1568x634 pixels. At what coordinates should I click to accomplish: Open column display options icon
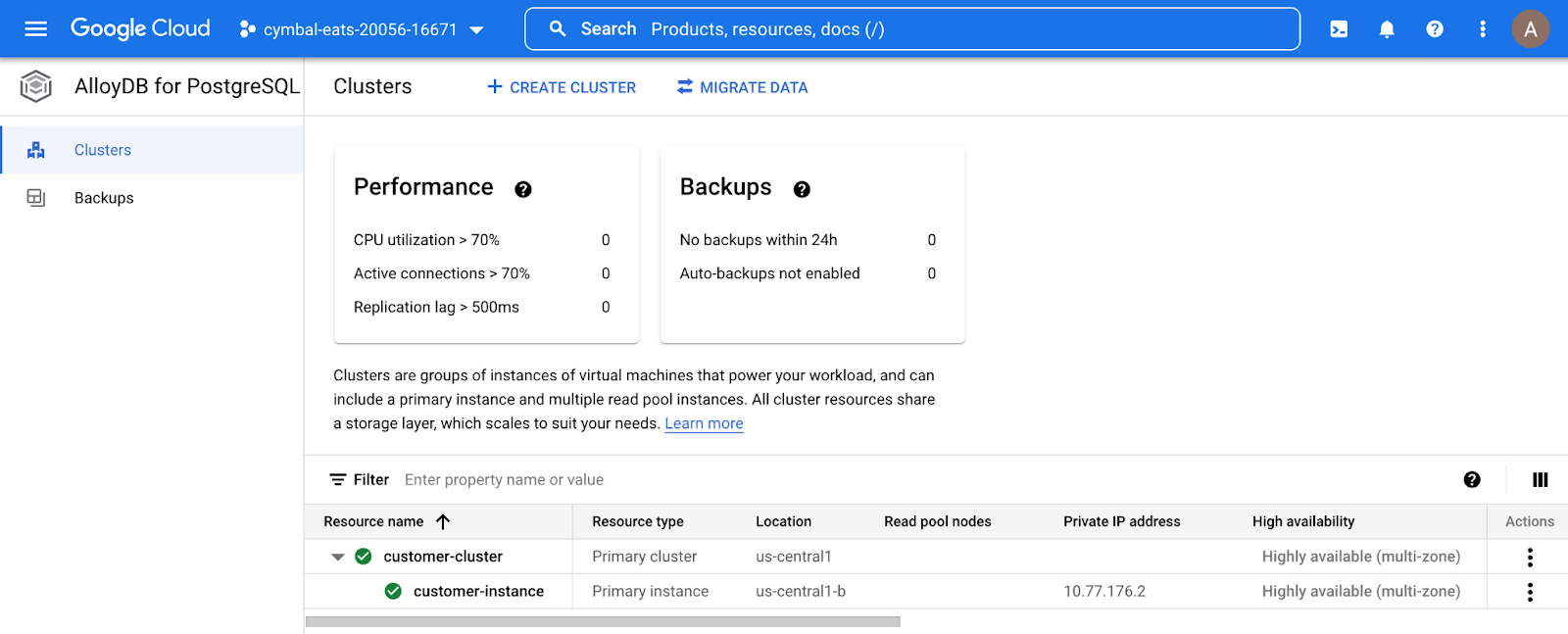coord(1540,480)
